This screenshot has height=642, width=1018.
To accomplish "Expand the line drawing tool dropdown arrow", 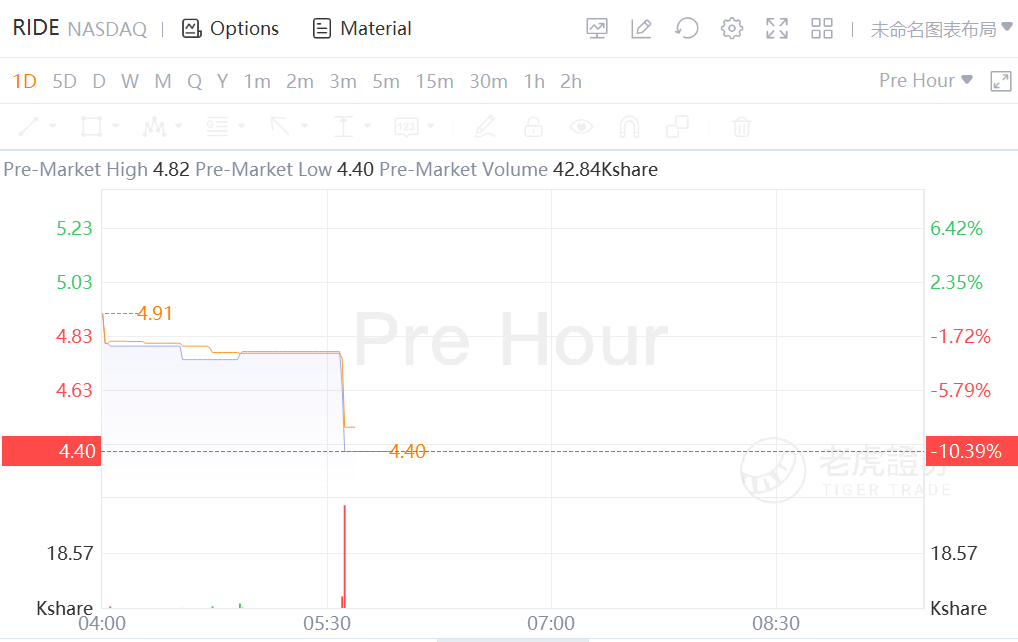I will (53, 126).
